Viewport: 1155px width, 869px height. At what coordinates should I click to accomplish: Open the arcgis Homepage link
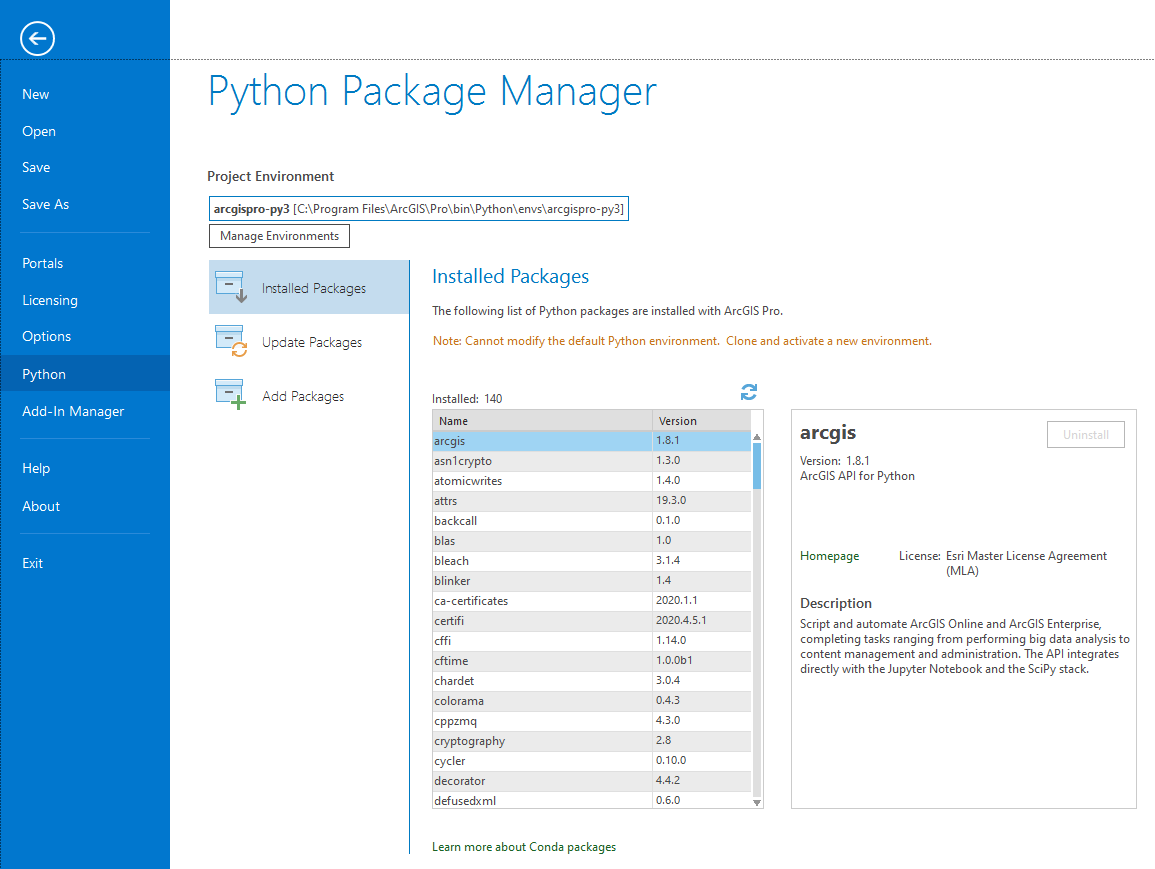click(829, 556)
